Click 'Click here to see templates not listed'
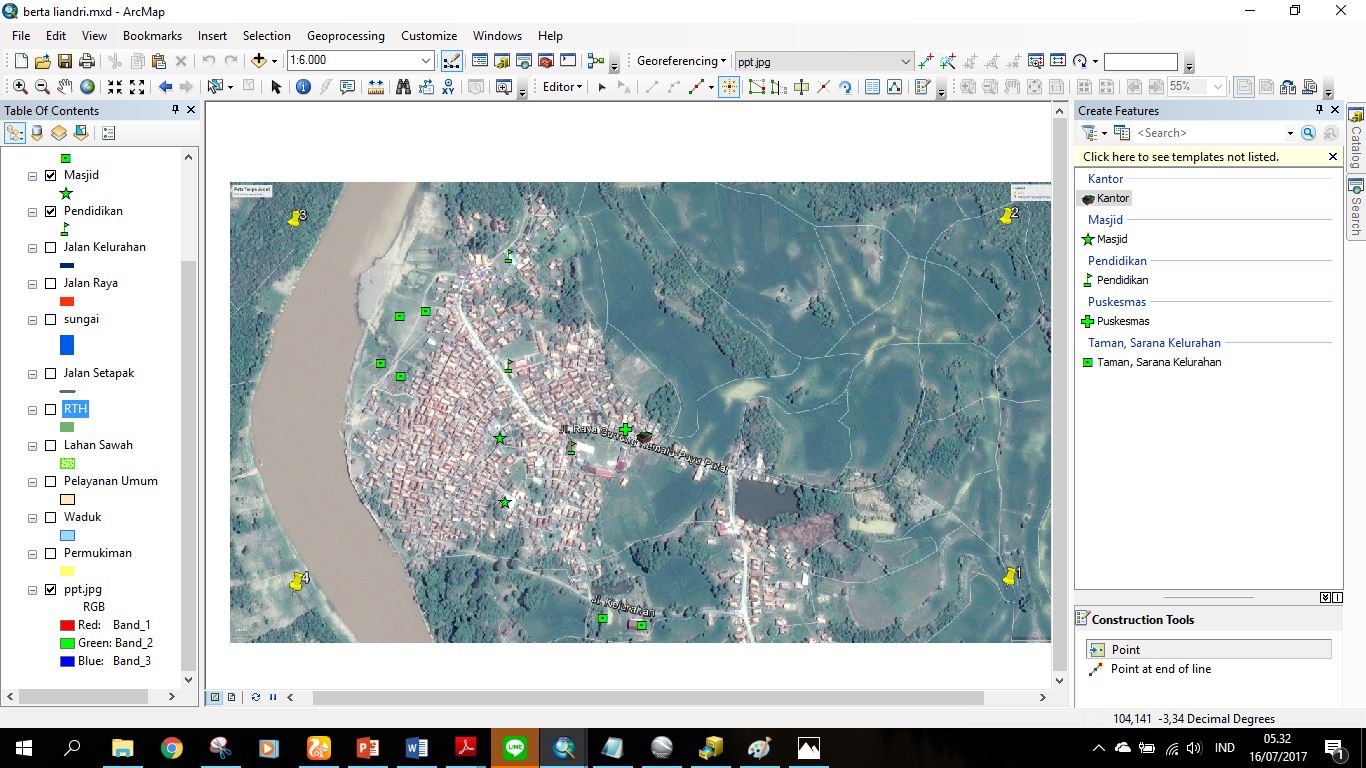 click(x=1180, y=156)
